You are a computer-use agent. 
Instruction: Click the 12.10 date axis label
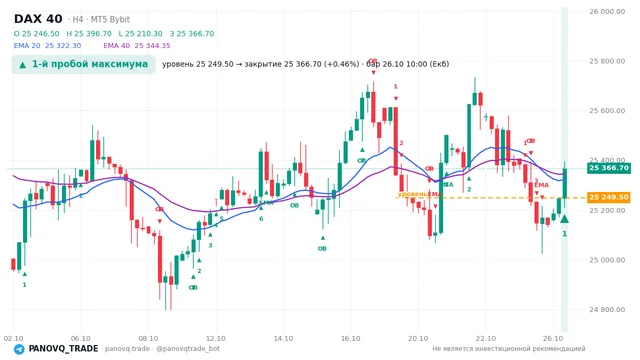point(216,338)
